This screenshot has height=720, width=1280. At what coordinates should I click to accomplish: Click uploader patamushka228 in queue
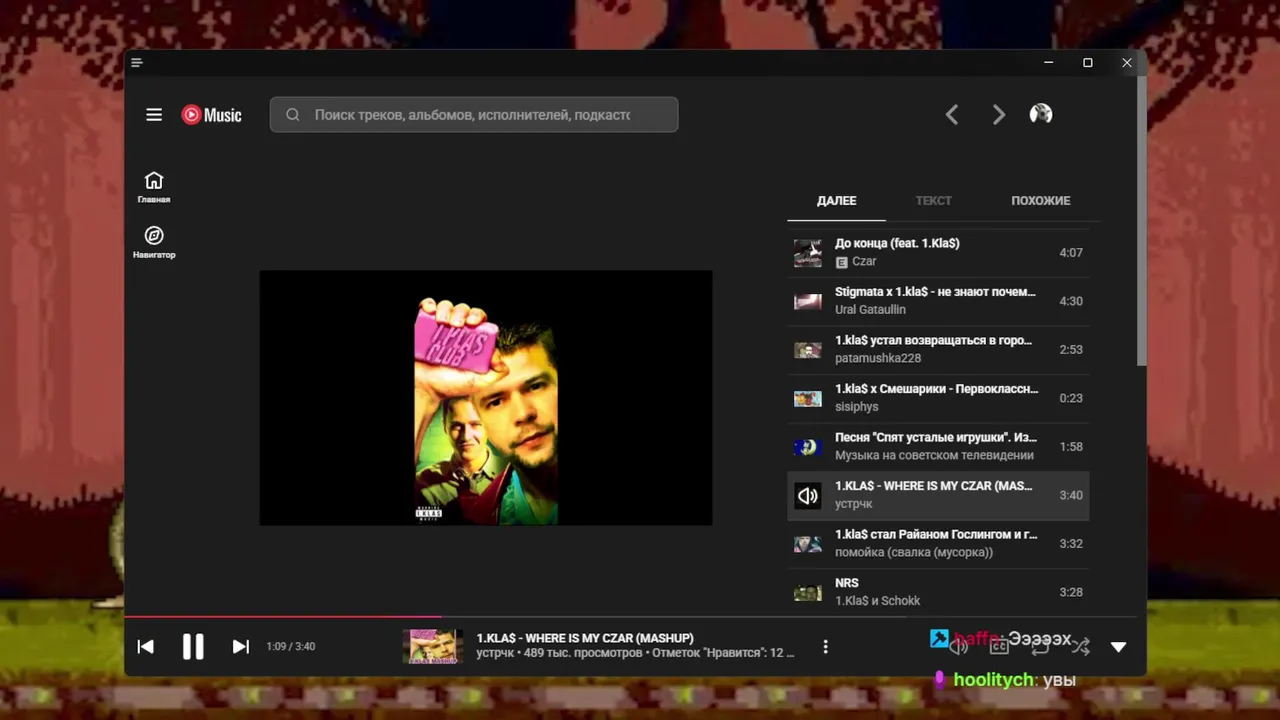pyautogui.click(x=878, y=358)
